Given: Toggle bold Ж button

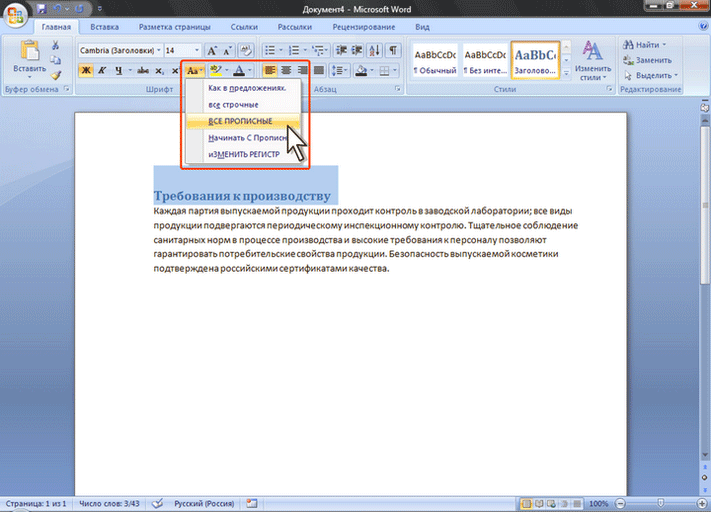Looking at the screenshot, I should [86, 70].
